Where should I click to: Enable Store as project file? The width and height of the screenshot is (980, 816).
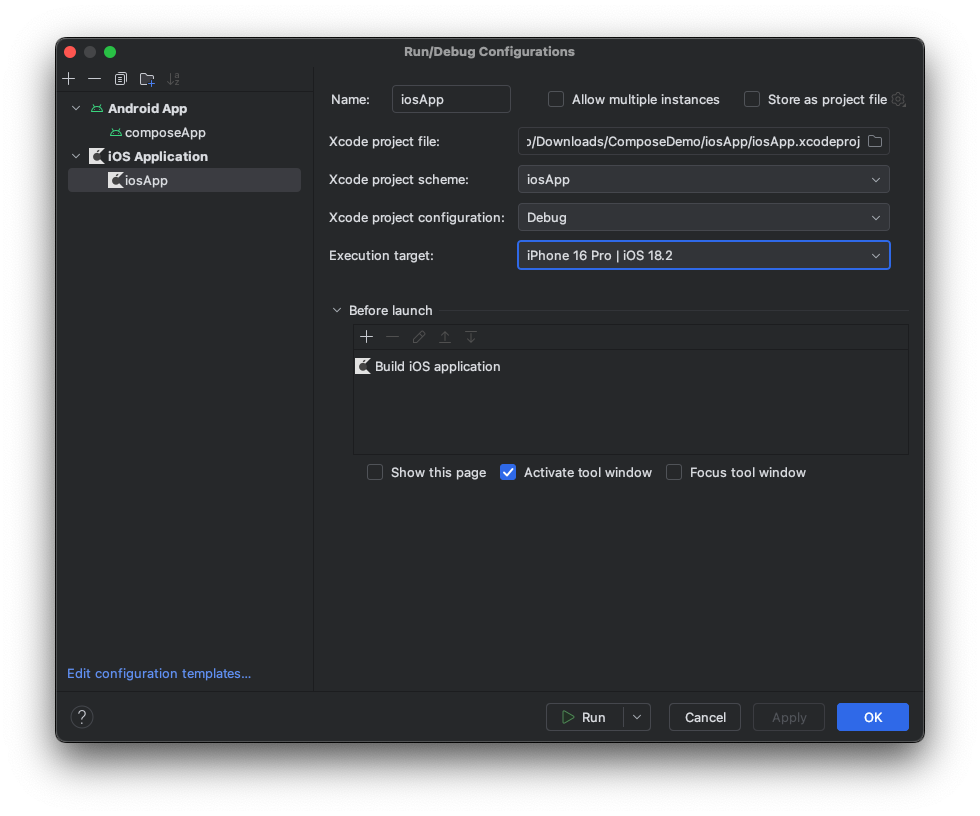[752, 99]
